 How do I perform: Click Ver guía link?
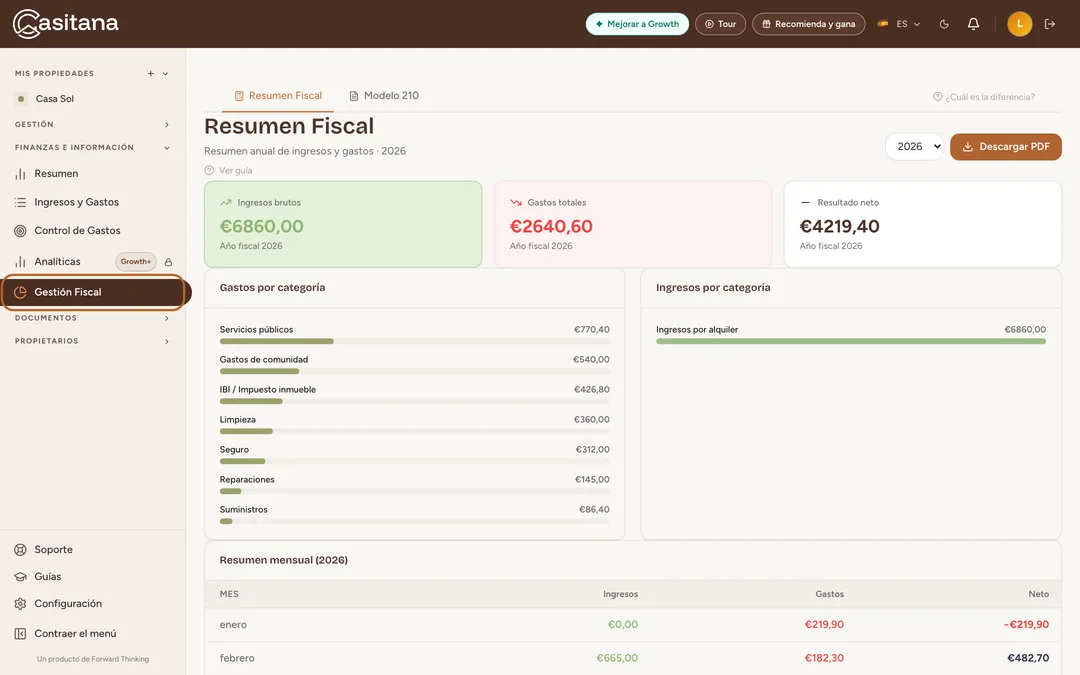(229, 170)
